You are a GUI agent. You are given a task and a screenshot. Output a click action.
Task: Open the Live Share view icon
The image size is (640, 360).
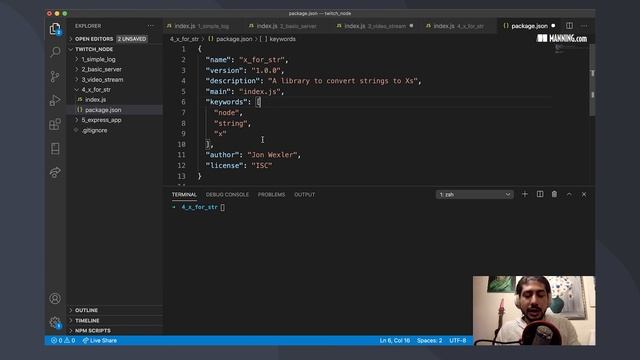pos(55,172)
